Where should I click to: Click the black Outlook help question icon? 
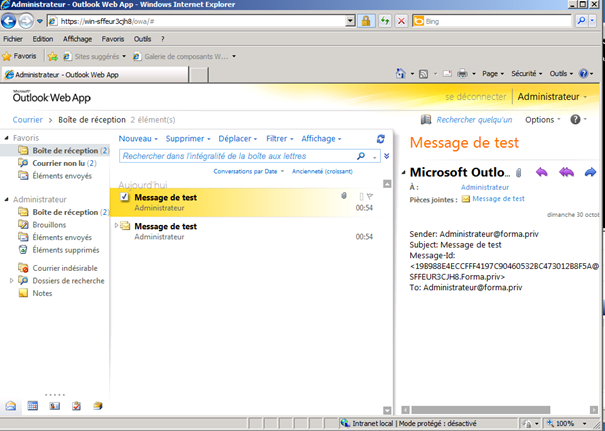click(x=575, y=120)
